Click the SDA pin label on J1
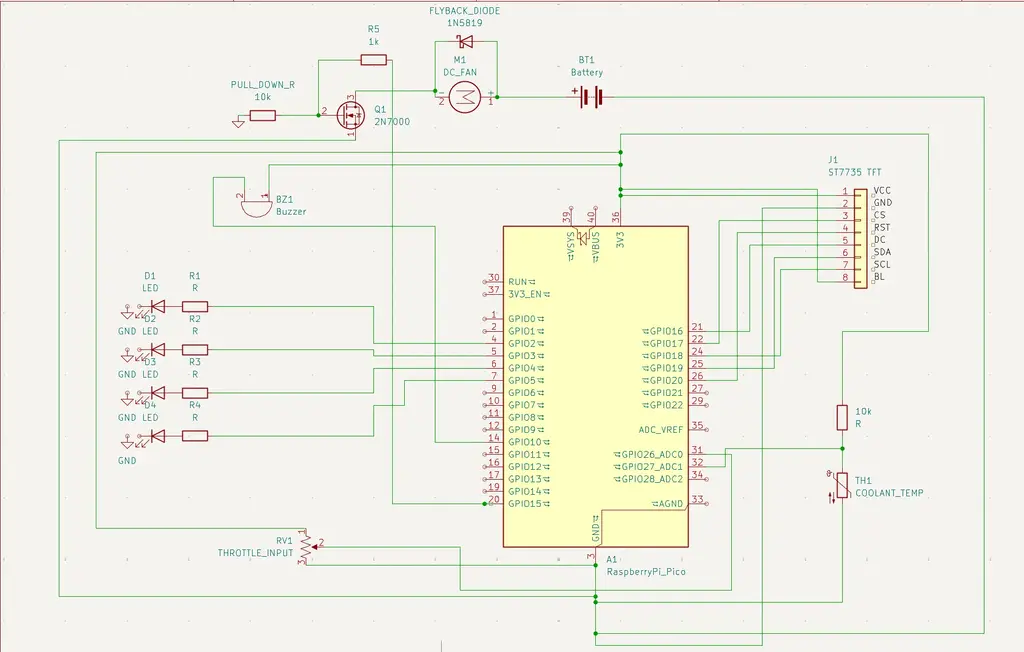Image resolution: width=1024 pixels, height=652 pixels. (882, 252)
